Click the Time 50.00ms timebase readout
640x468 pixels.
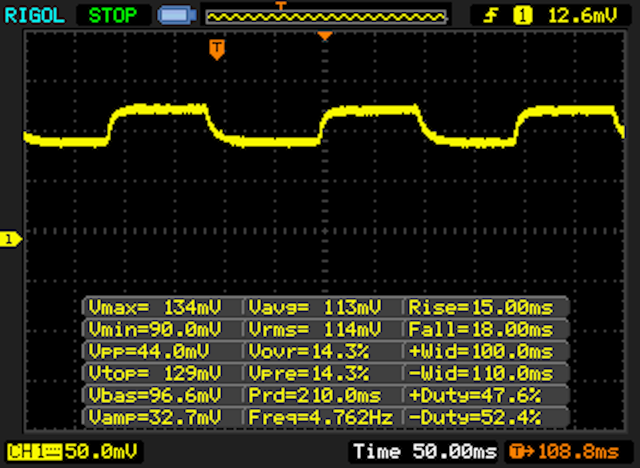425,452
